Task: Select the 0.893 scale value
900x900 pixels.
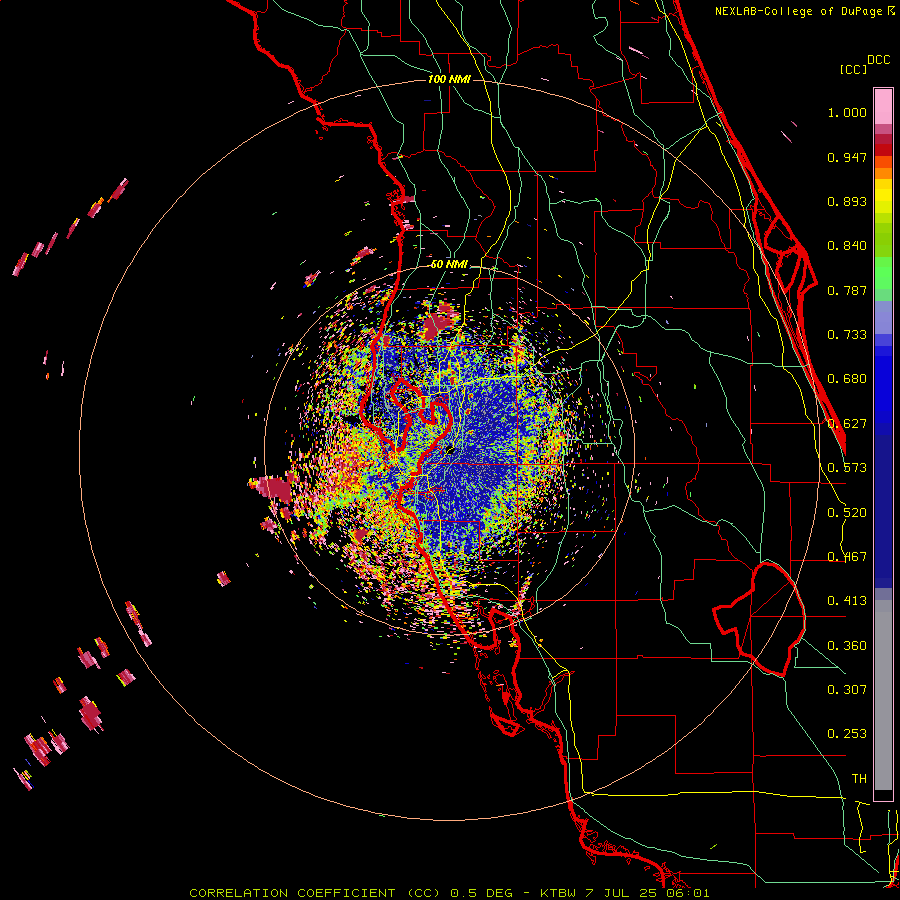Action: (x=847, y=201)
